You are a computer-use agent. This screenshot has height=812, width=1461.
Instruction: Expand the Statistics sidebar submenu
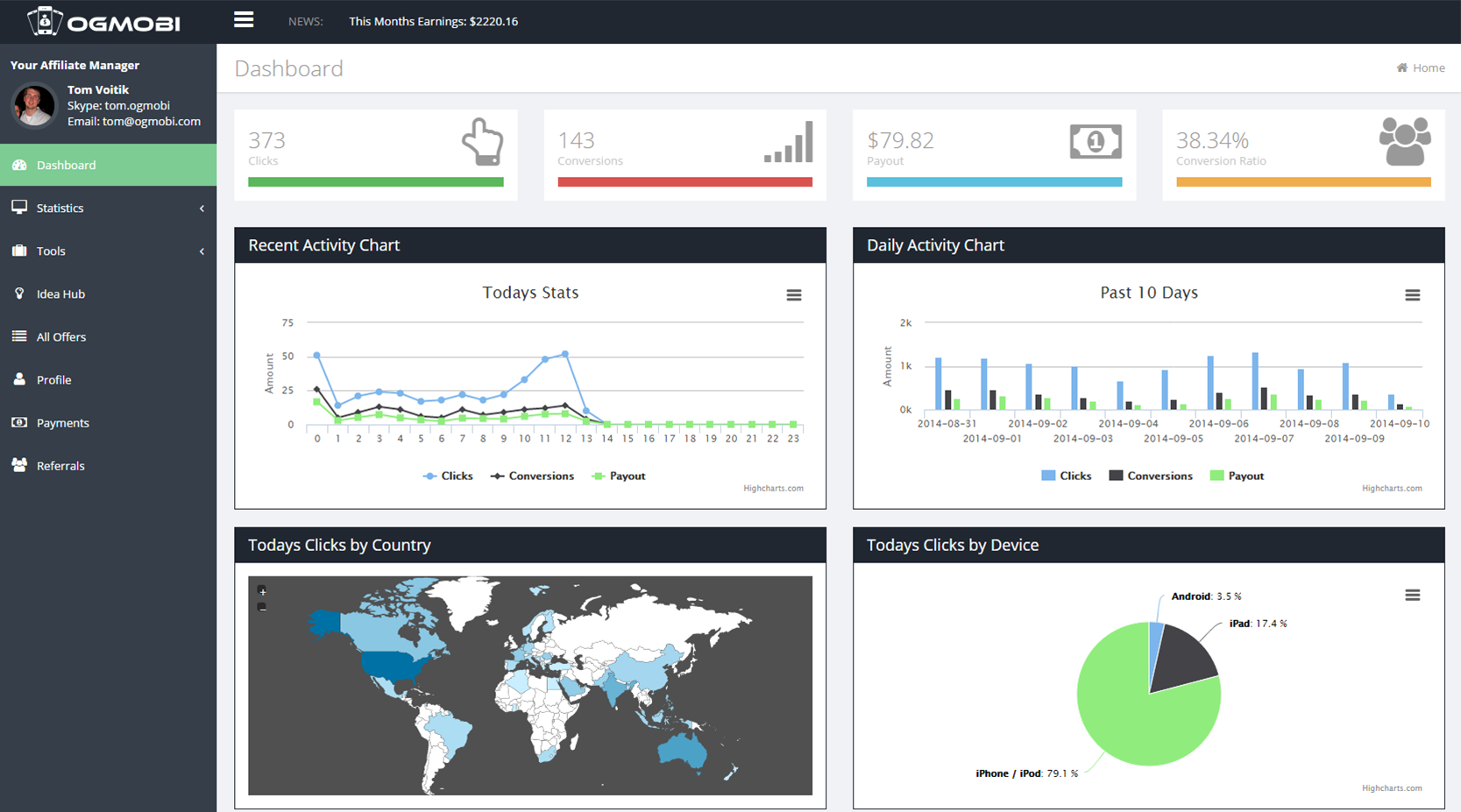[x=108, y=208]
